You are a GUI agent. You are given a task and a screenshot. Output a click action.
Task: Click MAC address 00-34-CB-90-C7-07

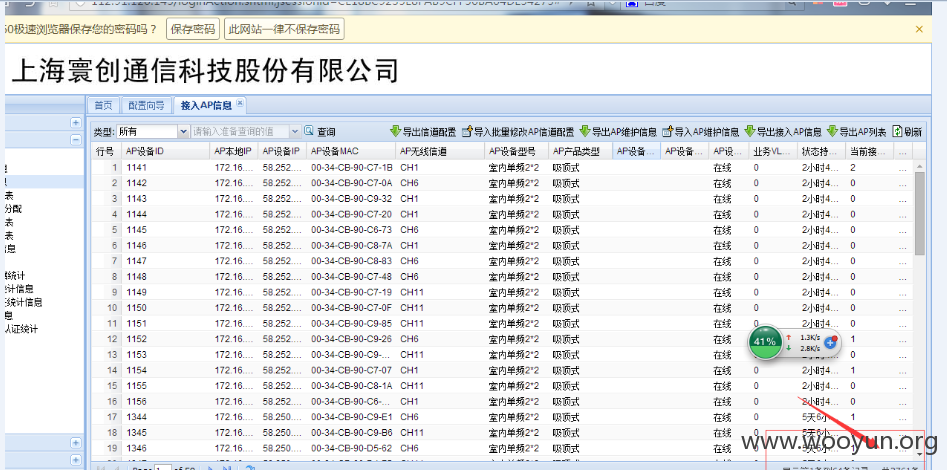[352, 370]
